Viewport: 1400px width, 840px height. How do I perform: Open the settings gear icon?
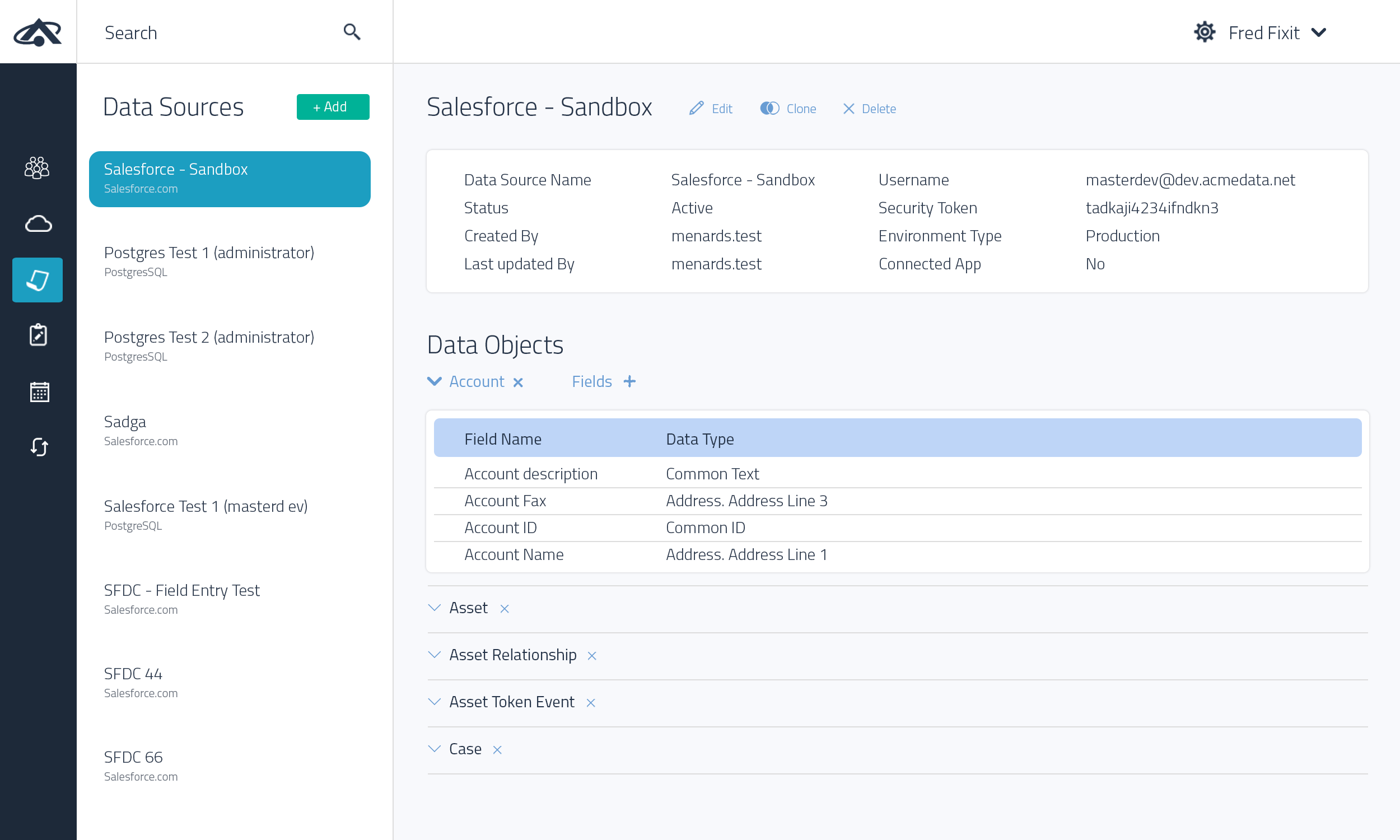pos(1204,32)
